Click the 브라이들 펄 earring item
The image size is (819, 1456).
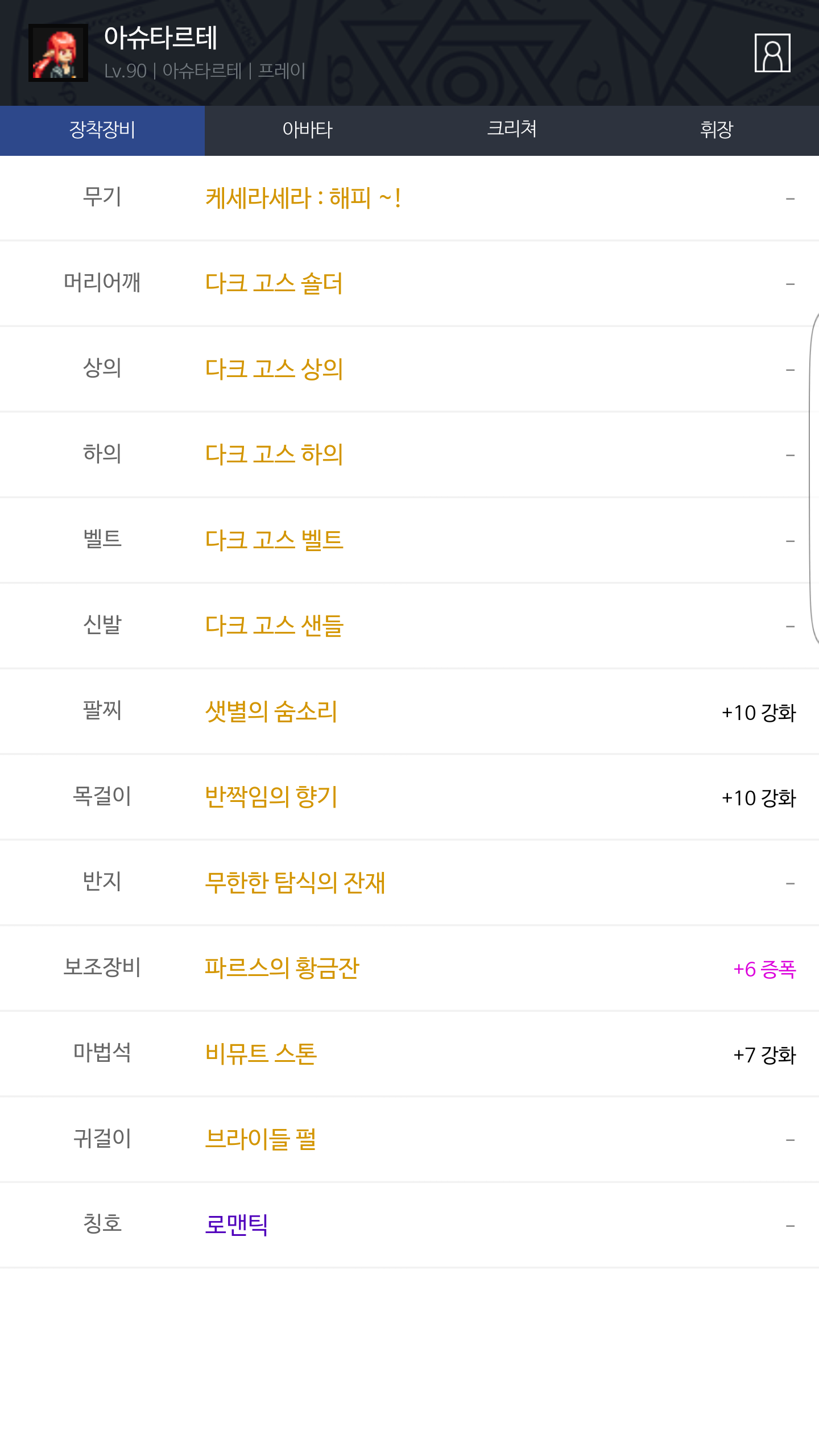pos(260,1139)
